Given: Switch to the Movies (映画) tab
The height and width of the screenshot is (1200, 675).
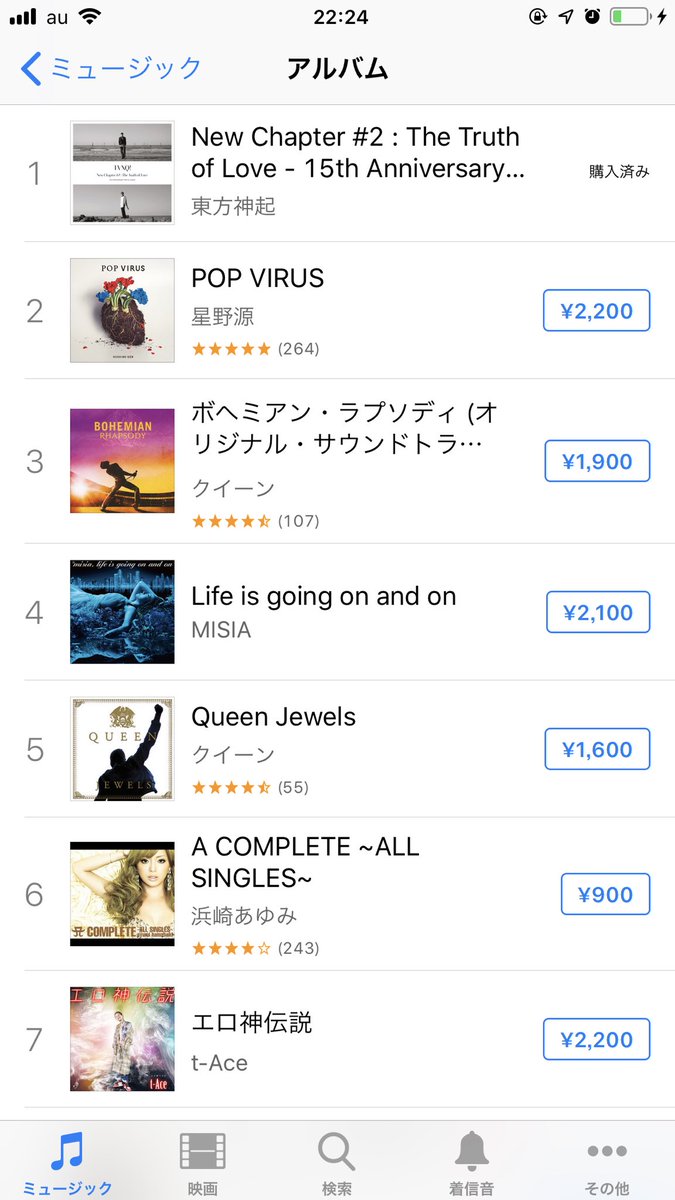Looking at the screenshot, I should coord(202,1160).
